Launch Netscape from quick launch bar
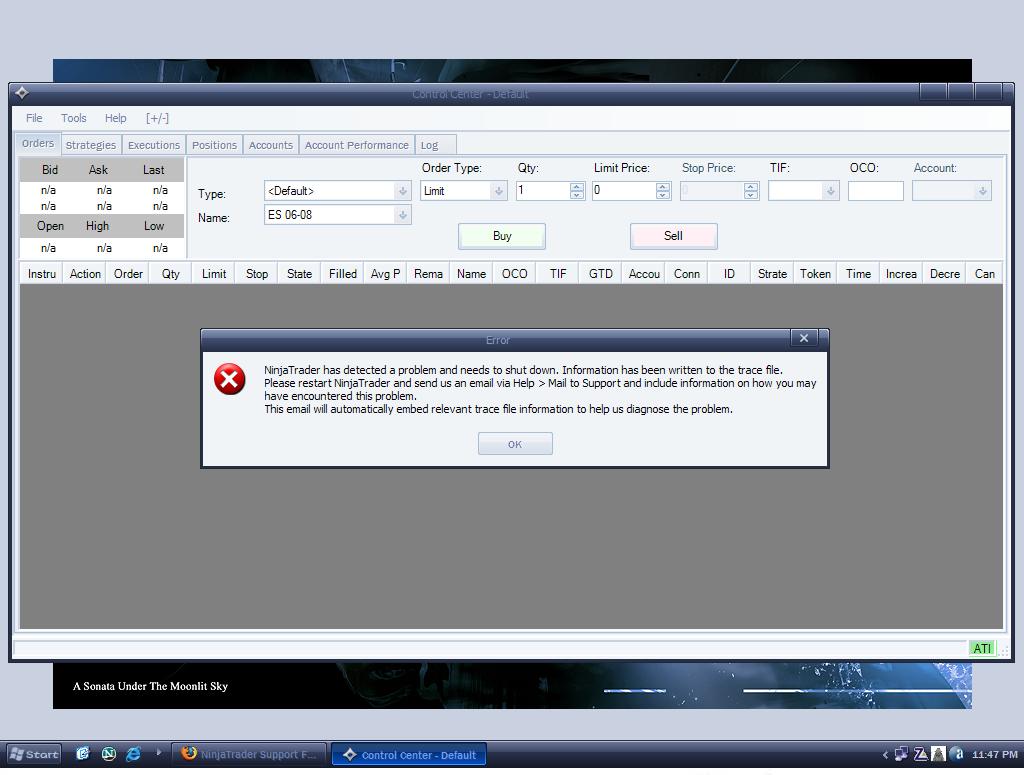This screenshot has height=775, width=1024. 108,753
